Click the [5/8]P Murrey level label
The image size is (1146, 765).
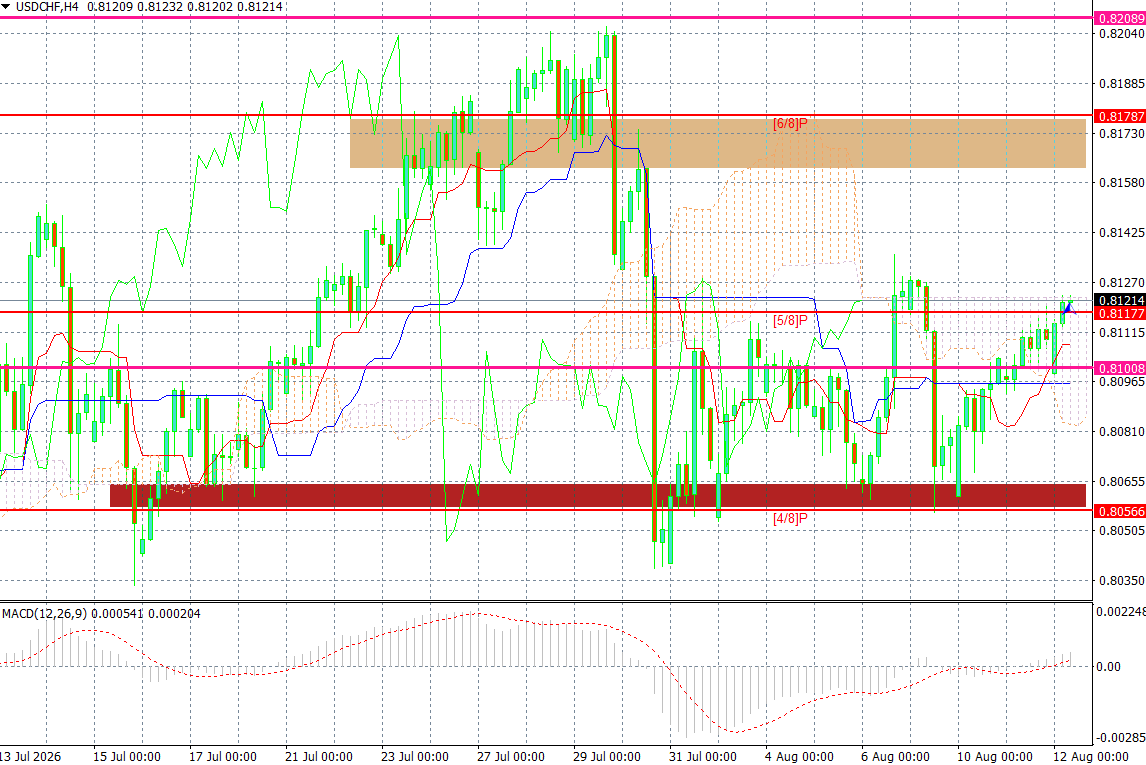[790, 321]
